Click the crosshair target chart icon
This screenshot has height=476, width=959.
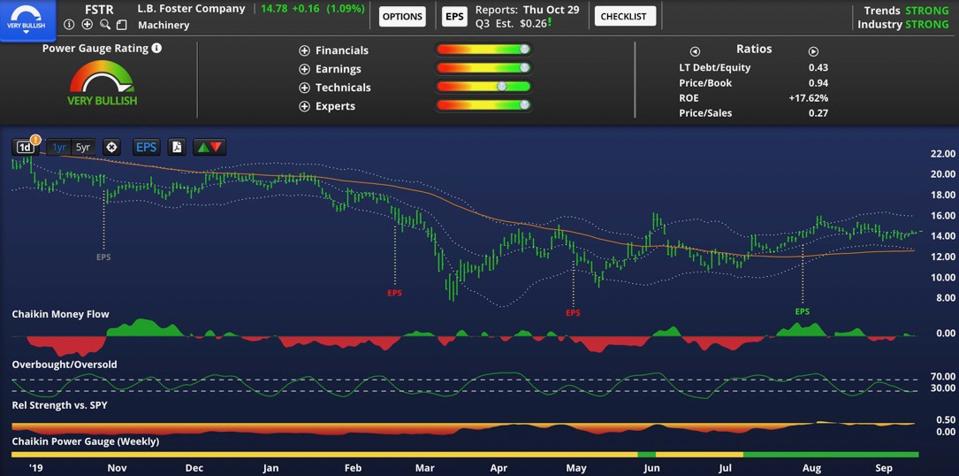111,147
